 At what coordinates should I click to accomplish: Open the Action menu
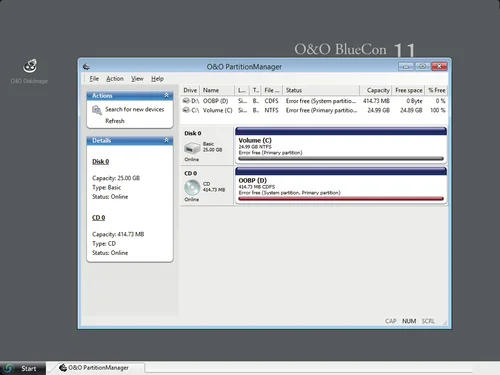[115, 79]
